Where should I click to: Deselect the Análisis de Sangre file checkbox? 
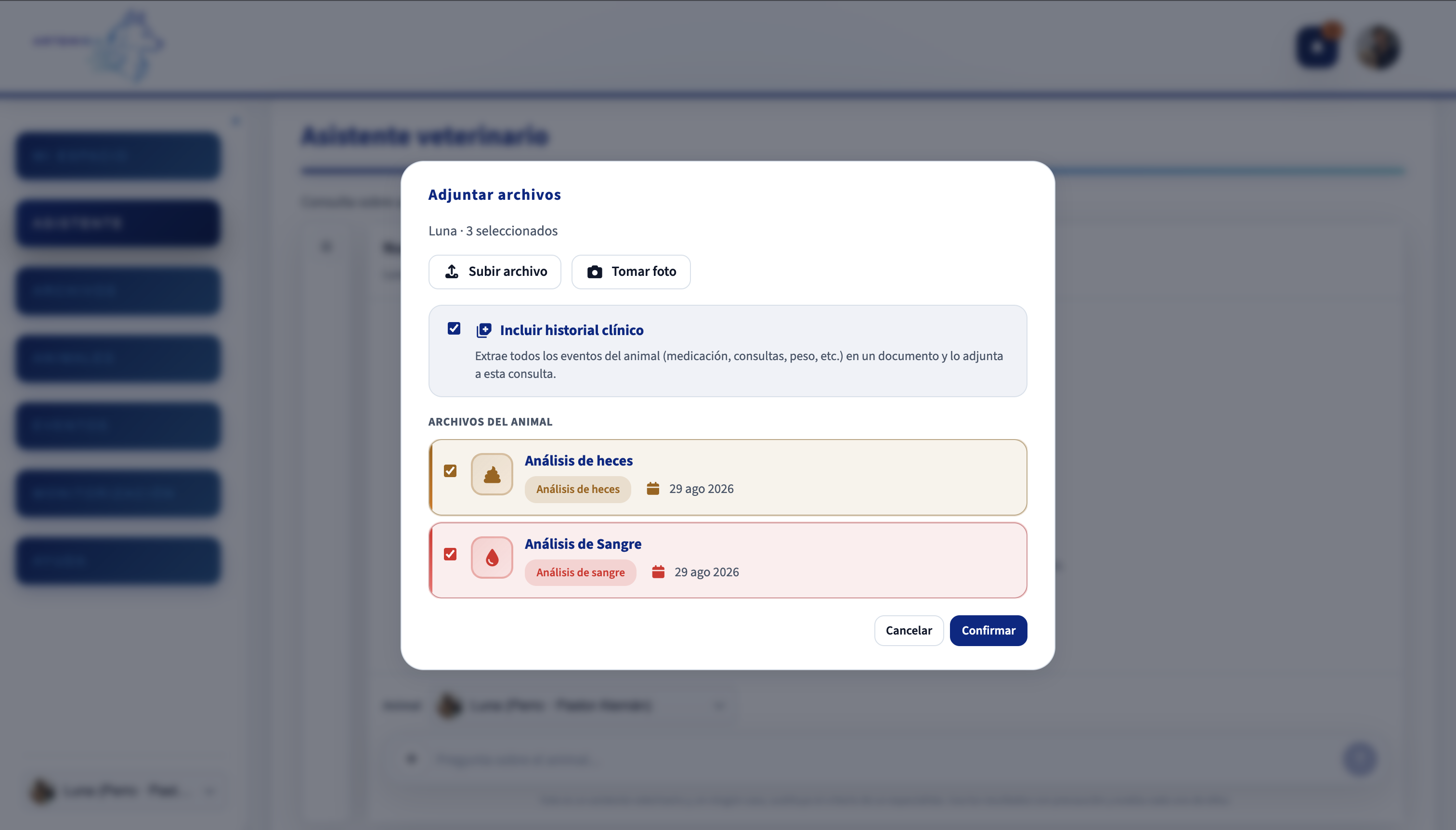[450, 554]
